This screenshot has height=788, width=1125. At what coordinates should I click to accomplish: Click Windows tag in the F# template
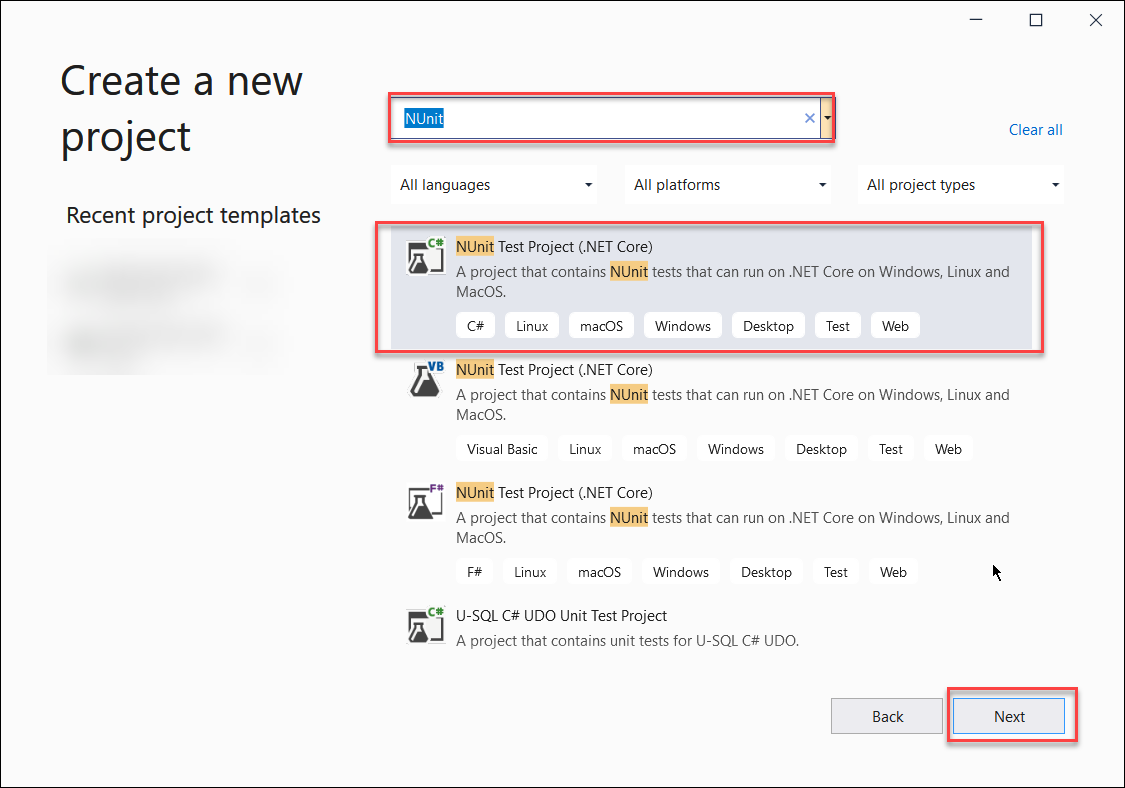pyautogui.click(x=681, y=572)
